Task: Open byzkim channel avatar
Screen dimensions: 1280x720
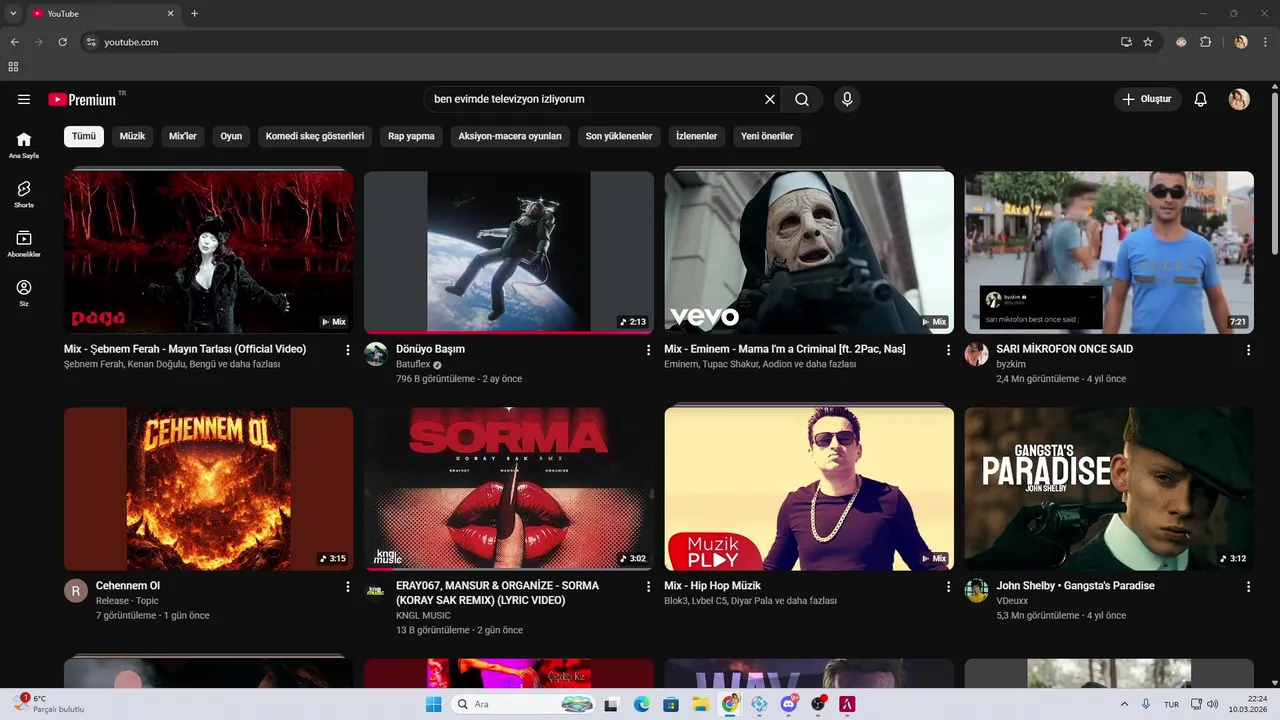Action: [x=976, y=354]
